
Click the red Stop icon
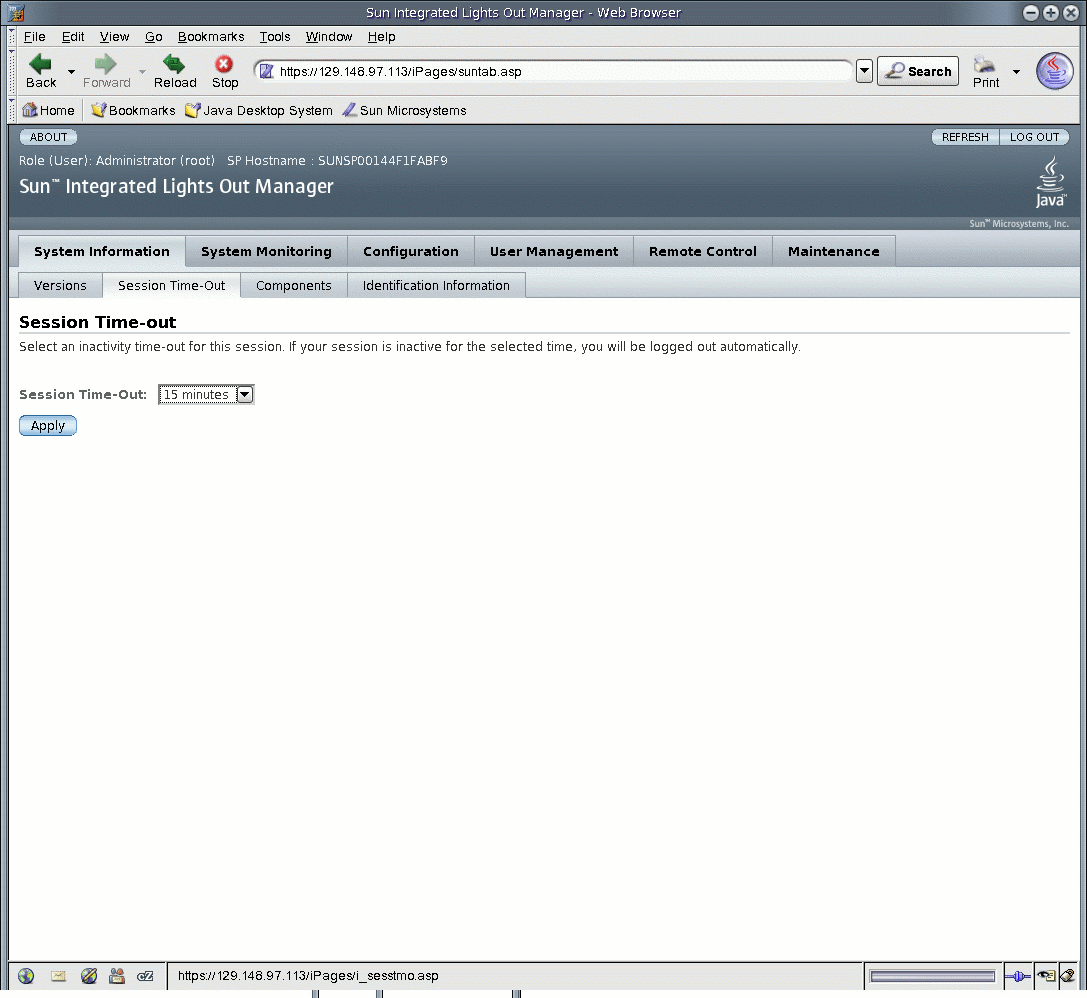224,64
